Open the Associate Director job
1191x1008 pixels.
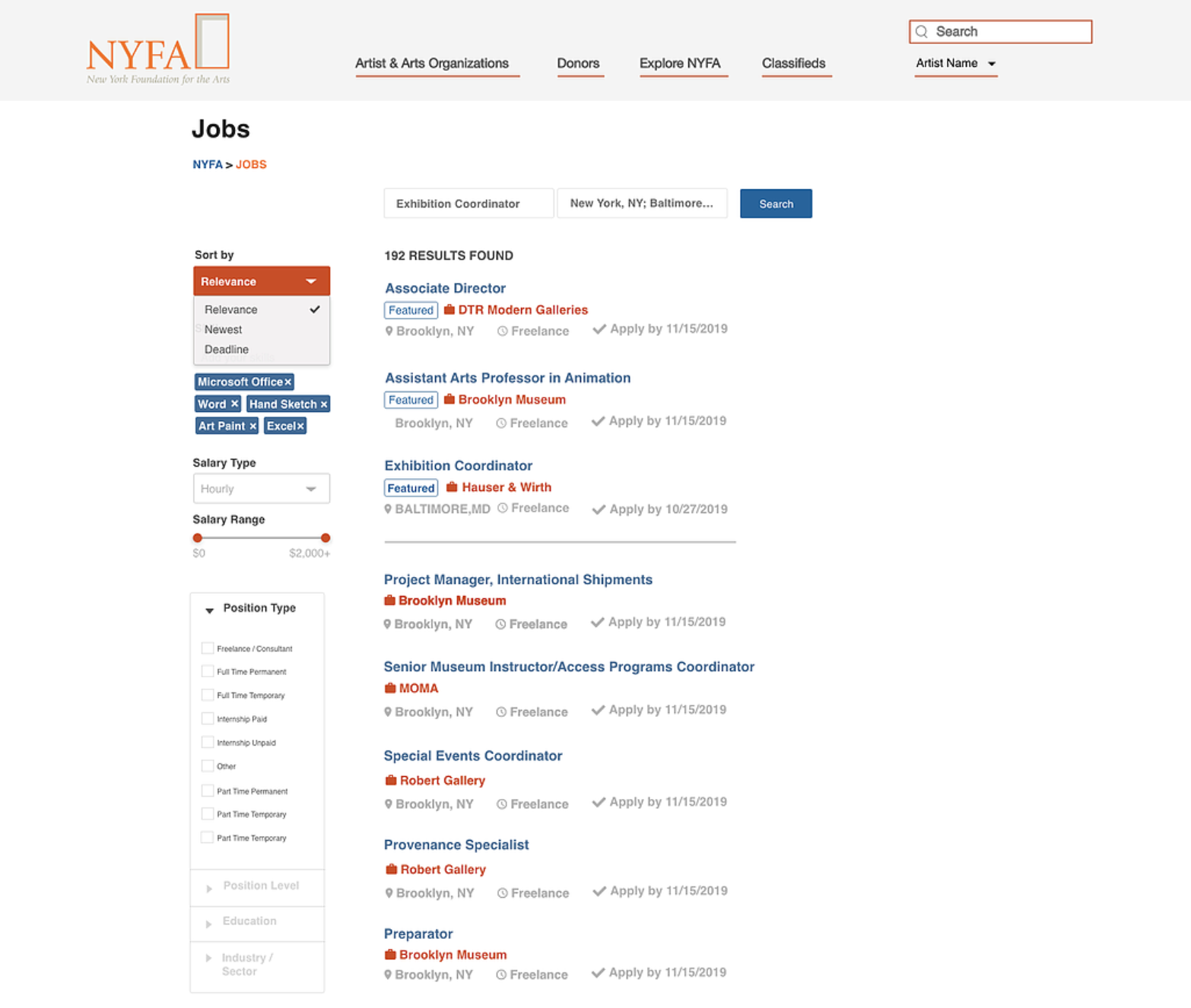point(445,288)
